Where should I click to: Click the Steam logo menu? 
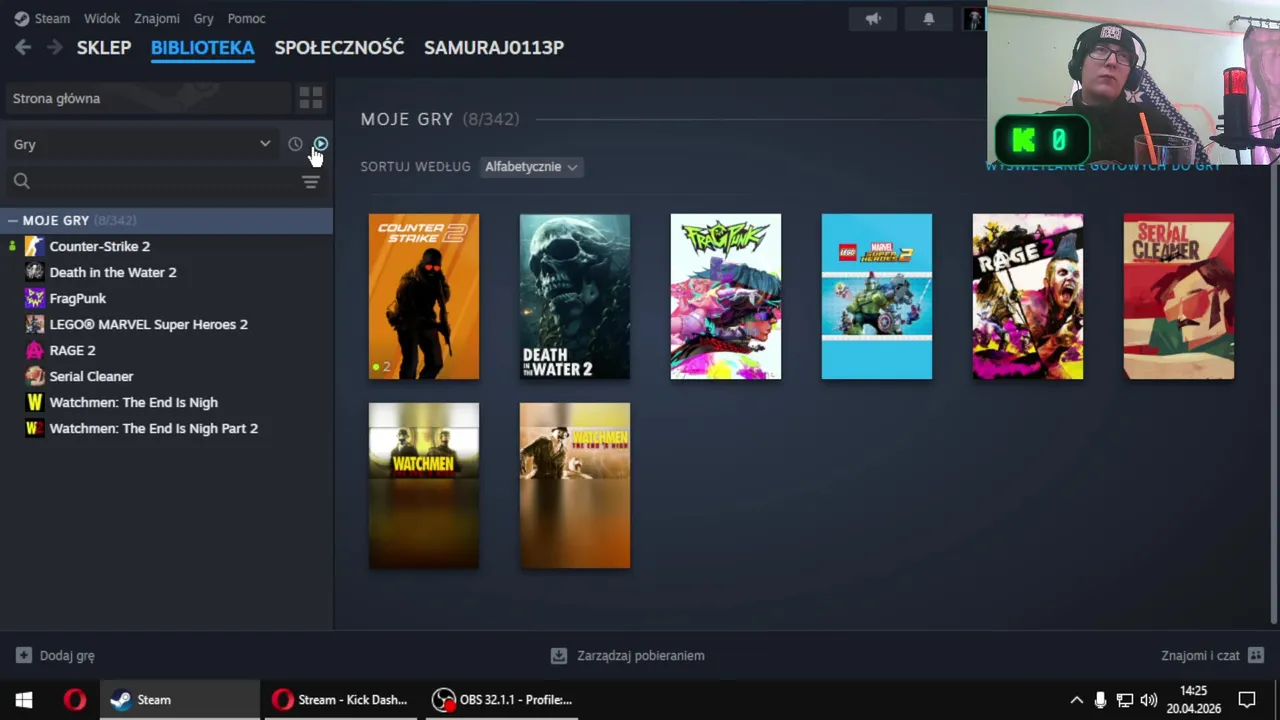tap(42, 18)
